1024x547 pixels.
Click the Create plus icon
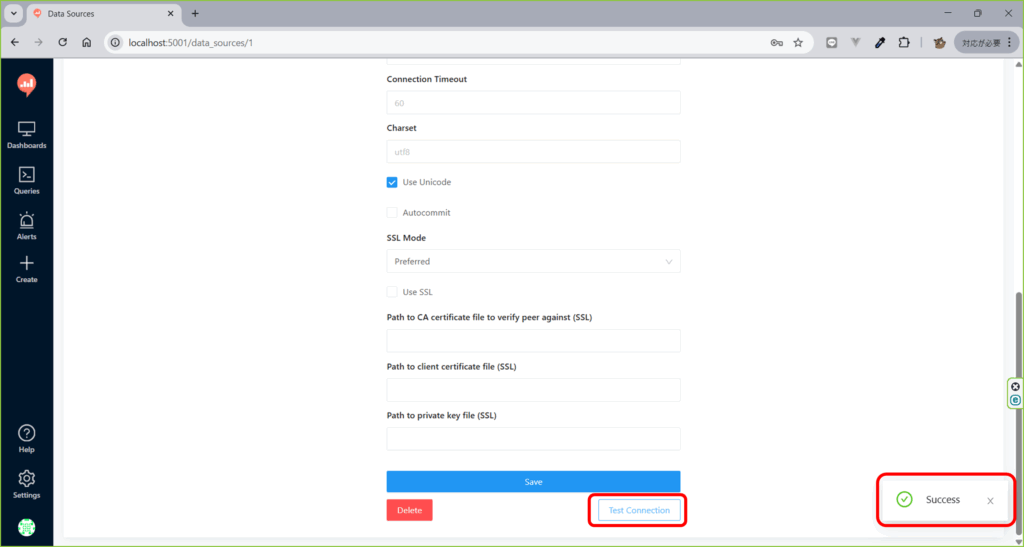pos(27,268)
